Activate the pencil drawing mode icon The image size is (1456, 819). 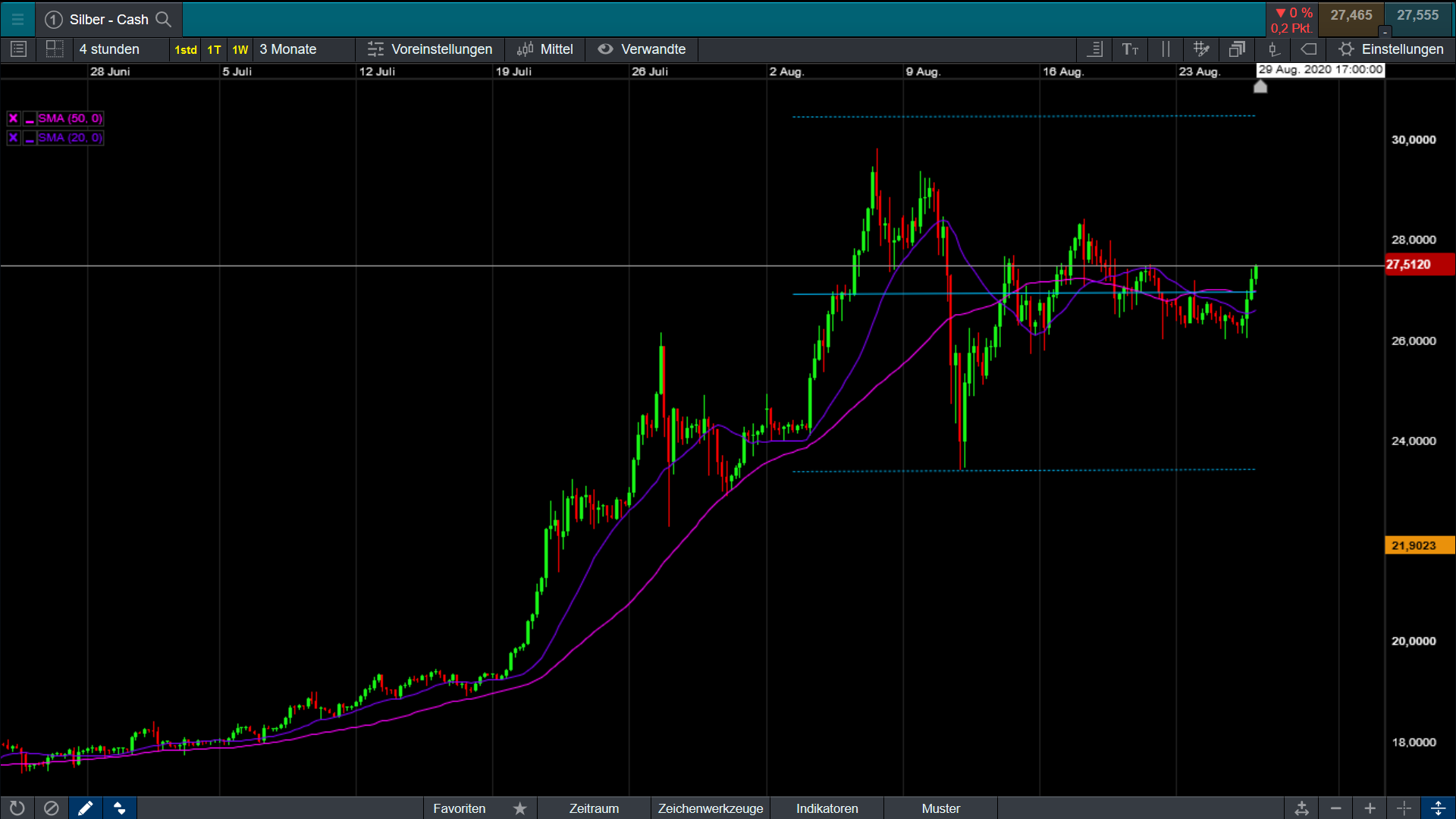tap(85, 808)
